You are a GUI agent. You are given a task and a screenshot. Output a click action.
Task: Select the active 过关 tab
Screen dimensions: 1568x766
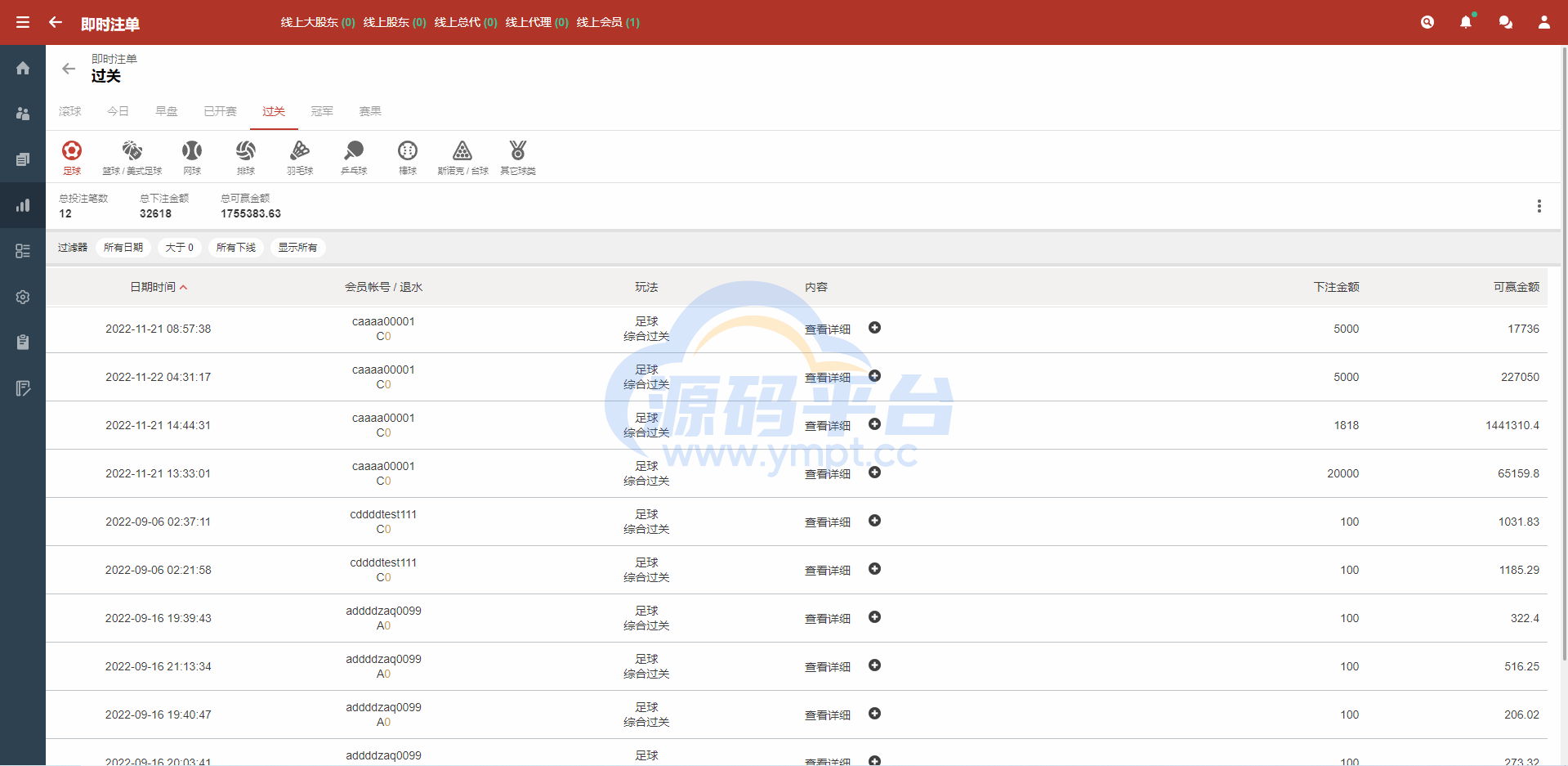[274, 111]
